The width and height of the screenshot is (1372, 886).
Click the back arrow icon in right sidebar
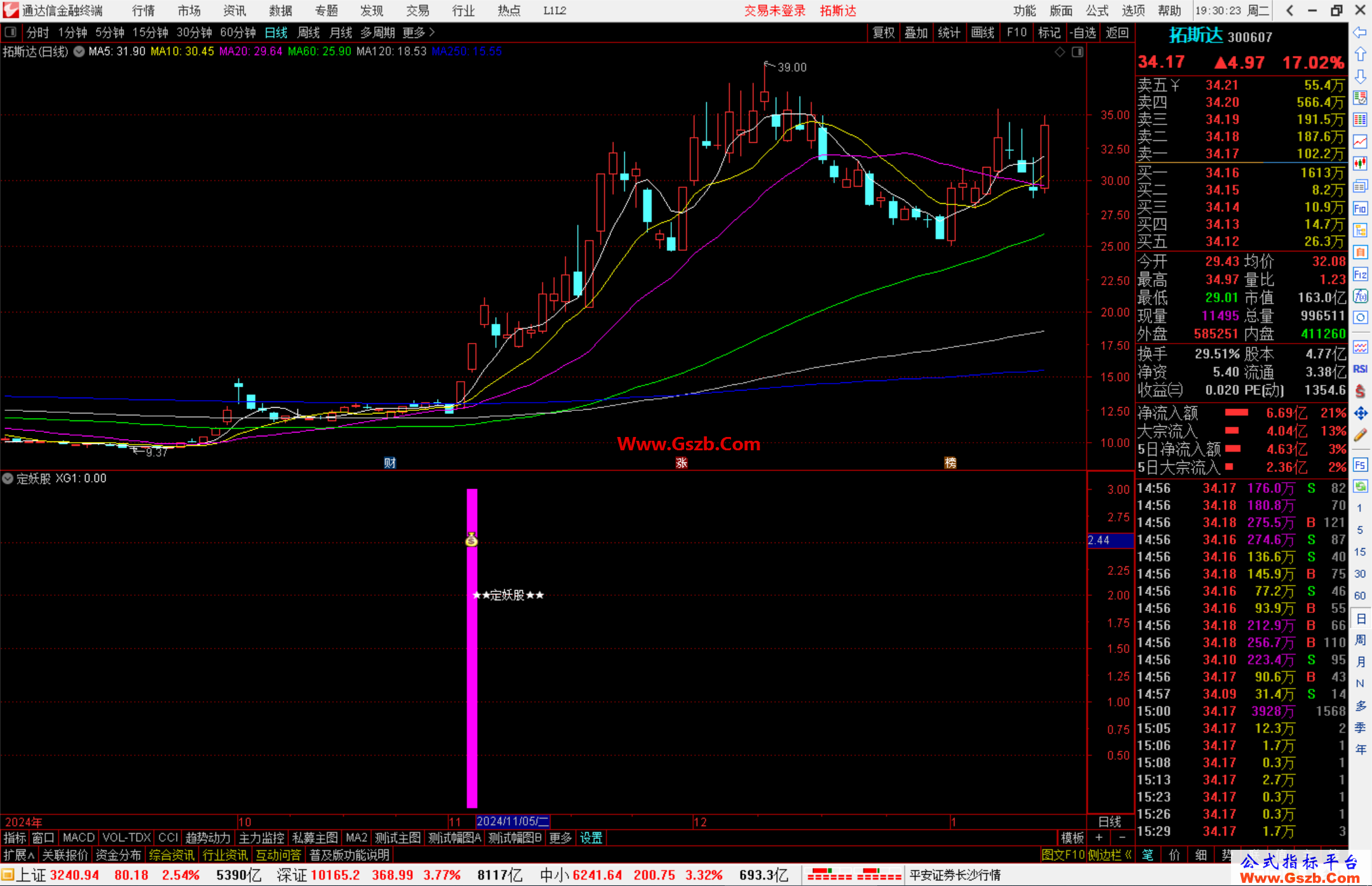[x=1360, y=32]
